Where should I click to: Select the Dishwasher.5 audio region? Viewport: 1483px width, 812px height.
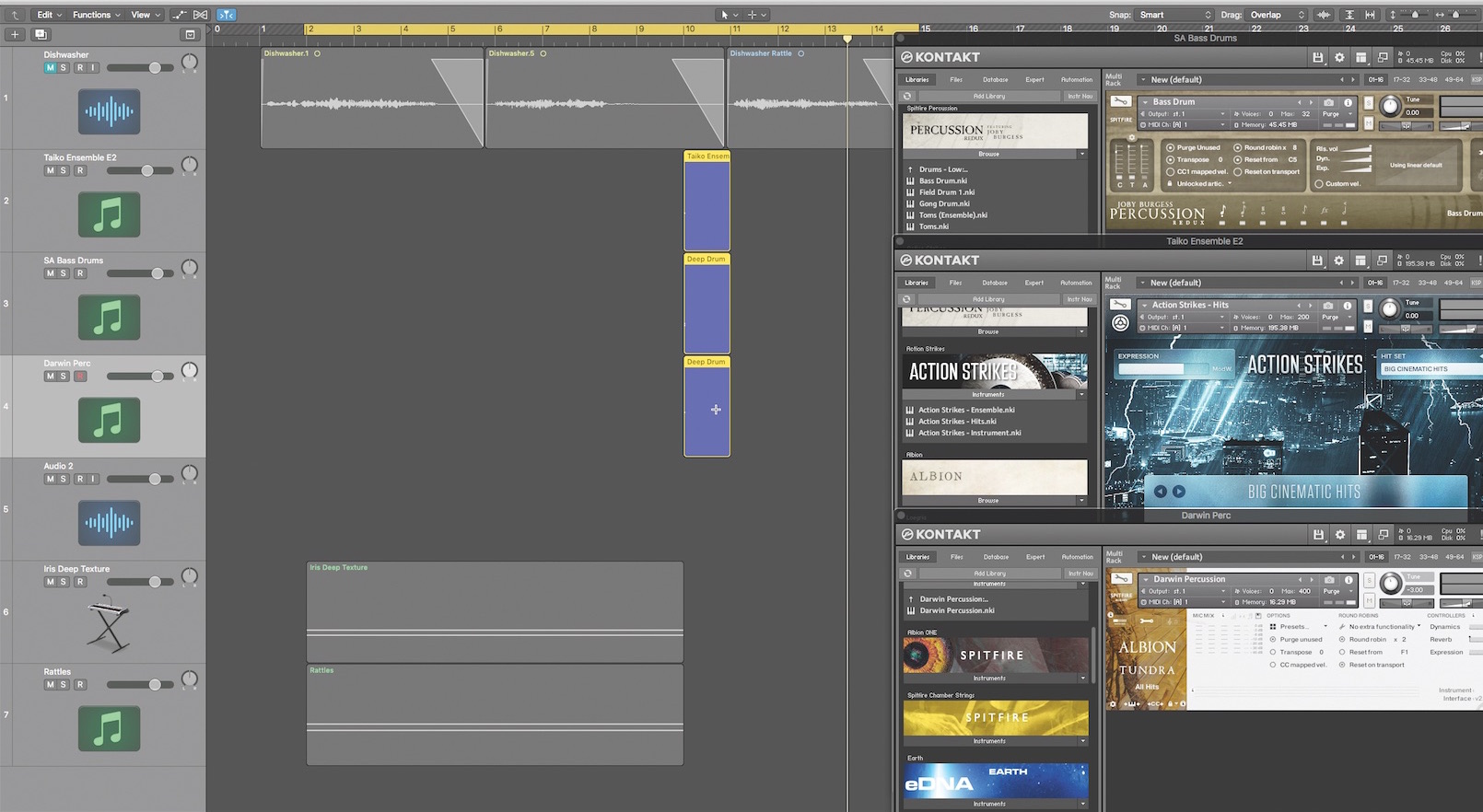[605, 98]
